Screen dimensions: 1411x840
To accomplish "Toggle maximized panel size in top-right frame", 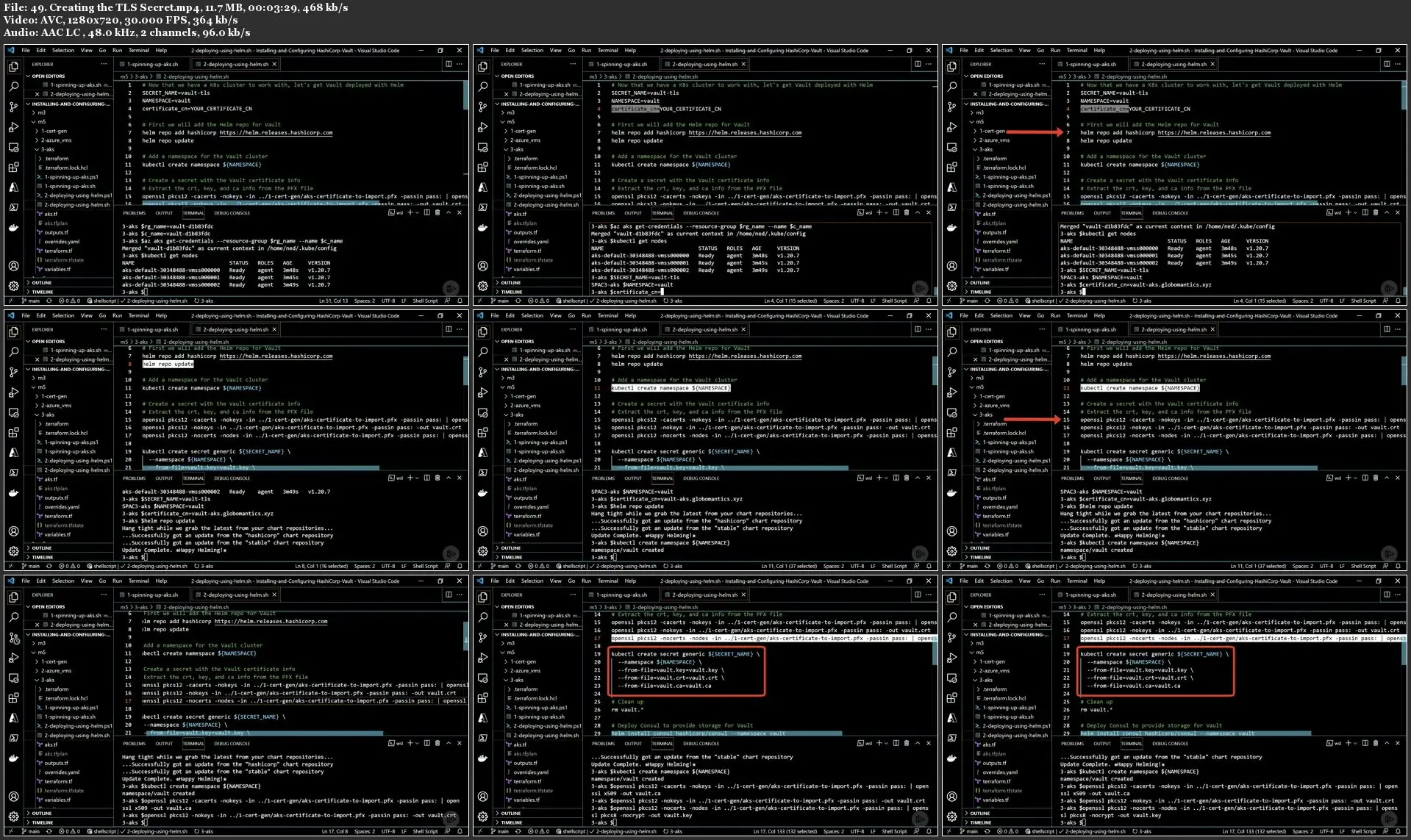I will click(x=1387, y=212).
